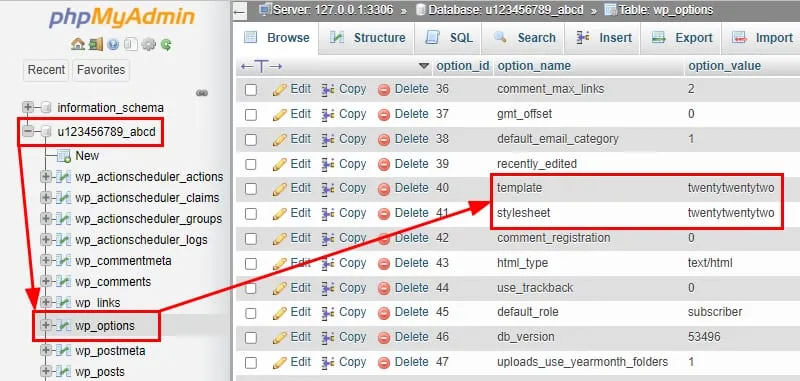The height and width of the screenshot is (381, 800).
Task: Expand the wp_links table node
Action: tap(45, 302)
